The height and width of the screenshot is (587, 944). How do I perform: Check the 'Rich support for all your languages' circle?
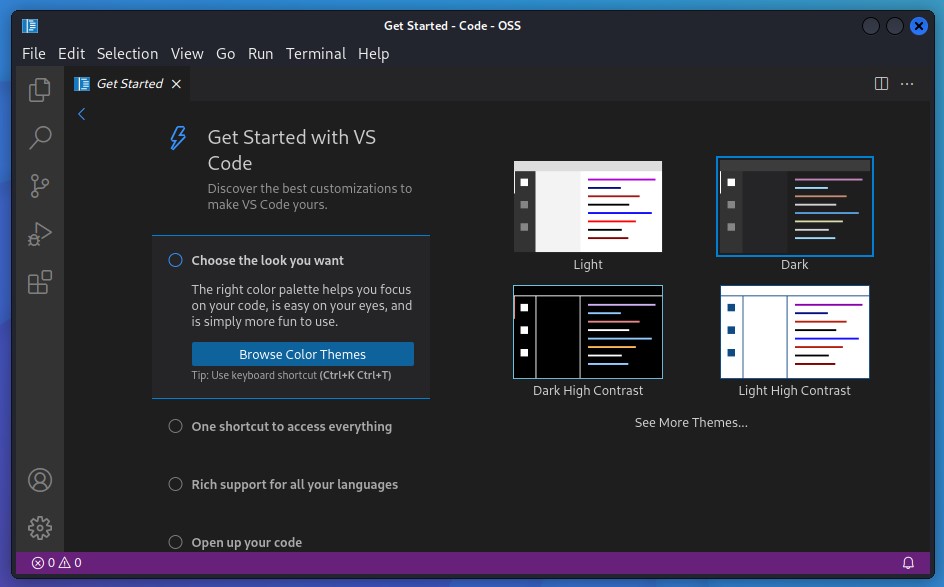pyautogui.click(x=175, y=484)
